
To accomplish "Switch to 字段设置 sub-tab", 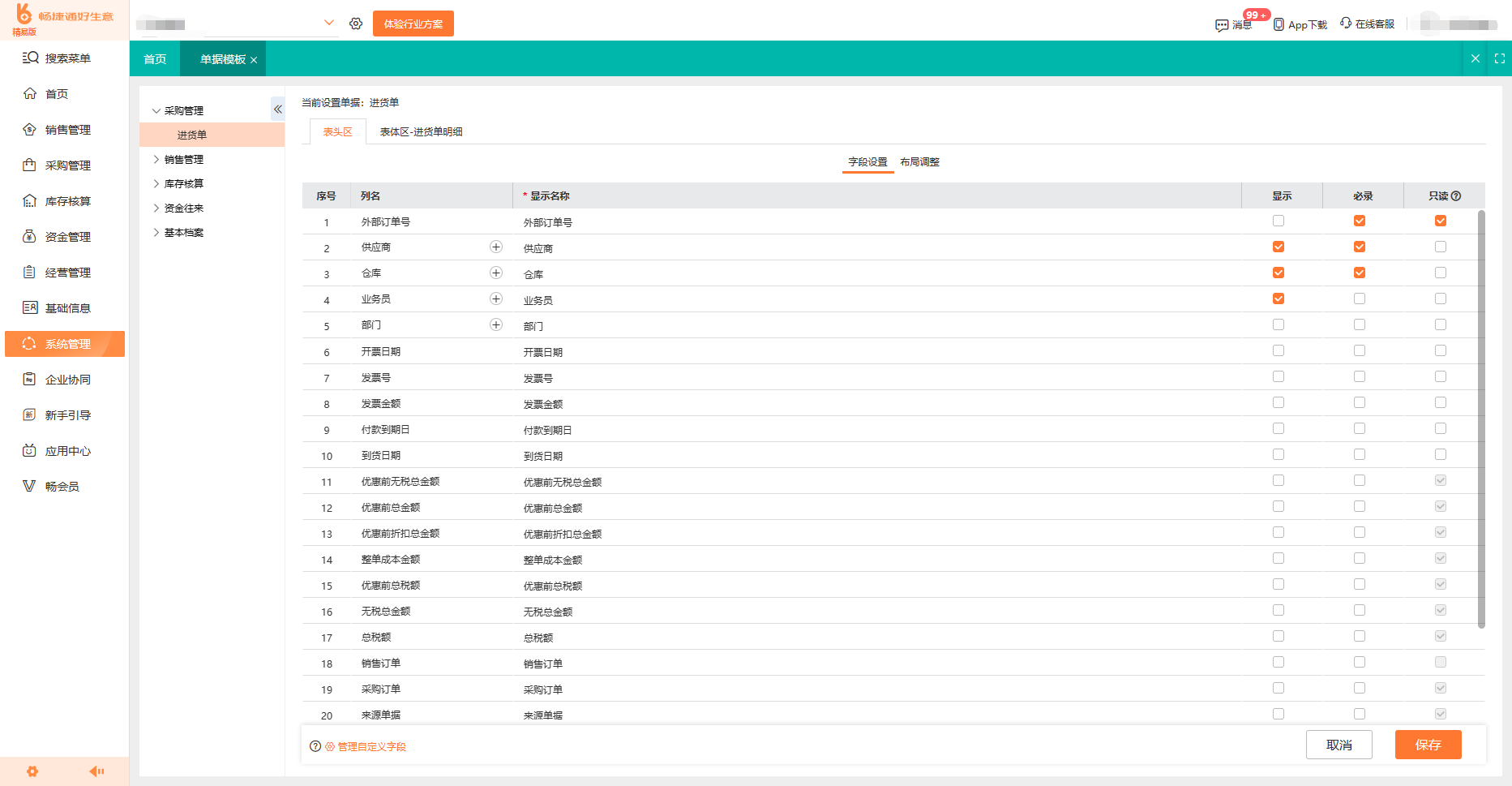I will [867, 162].
